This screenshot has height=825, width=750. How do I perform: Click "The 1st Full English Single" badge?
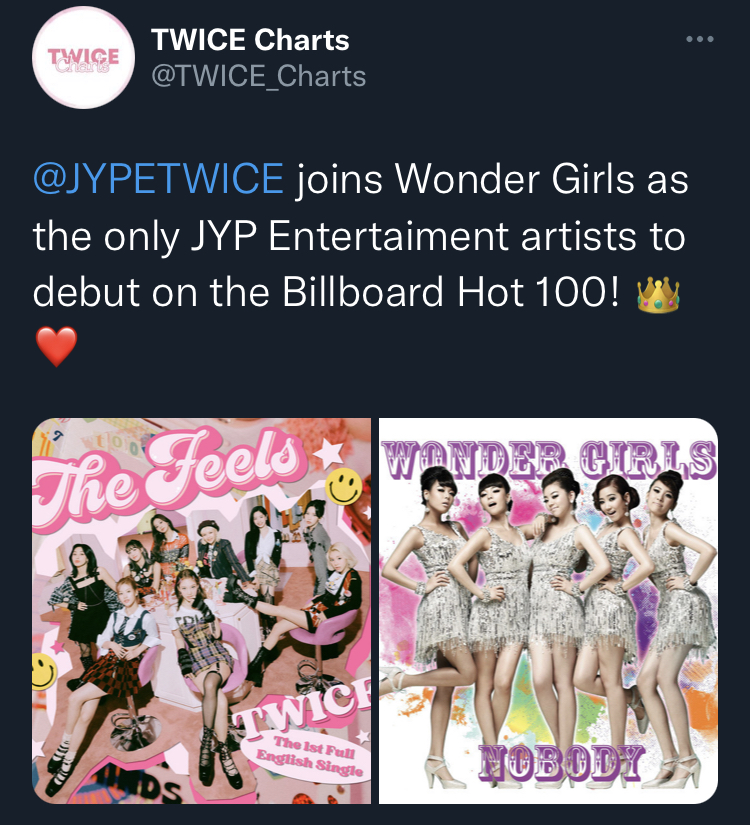pyautogui.click(x=307, y=756)
